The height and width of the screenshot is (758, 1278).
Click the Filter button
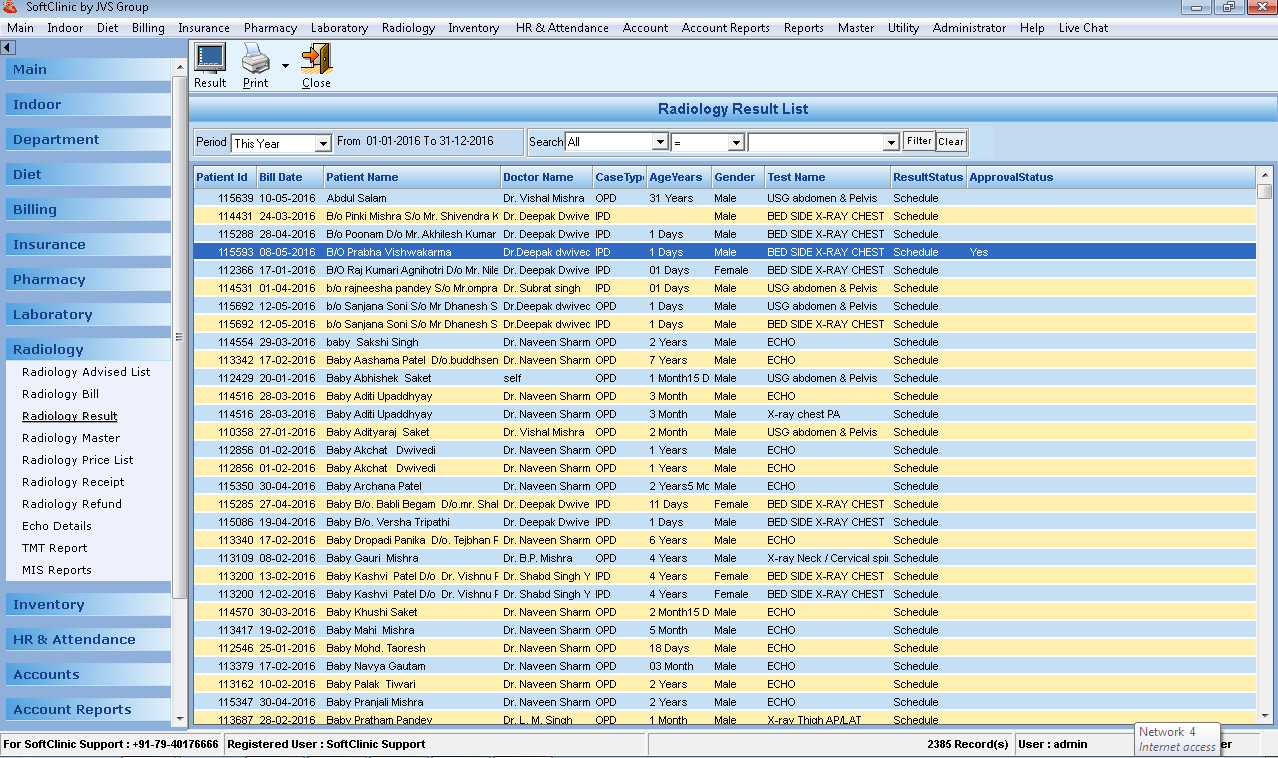[x=918, y=141]
